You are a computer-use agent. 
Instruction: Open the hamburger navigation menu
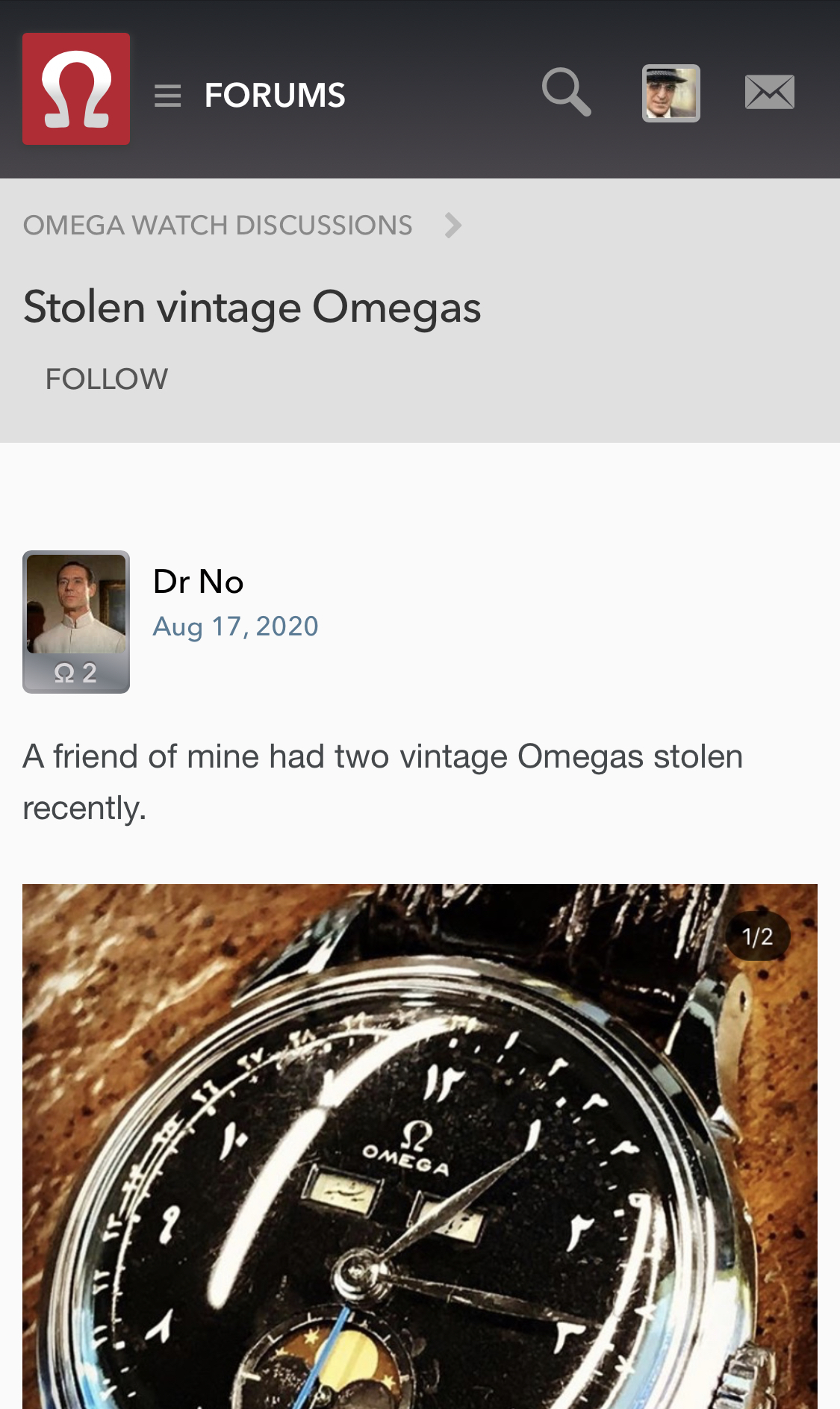tap(168, 96)
